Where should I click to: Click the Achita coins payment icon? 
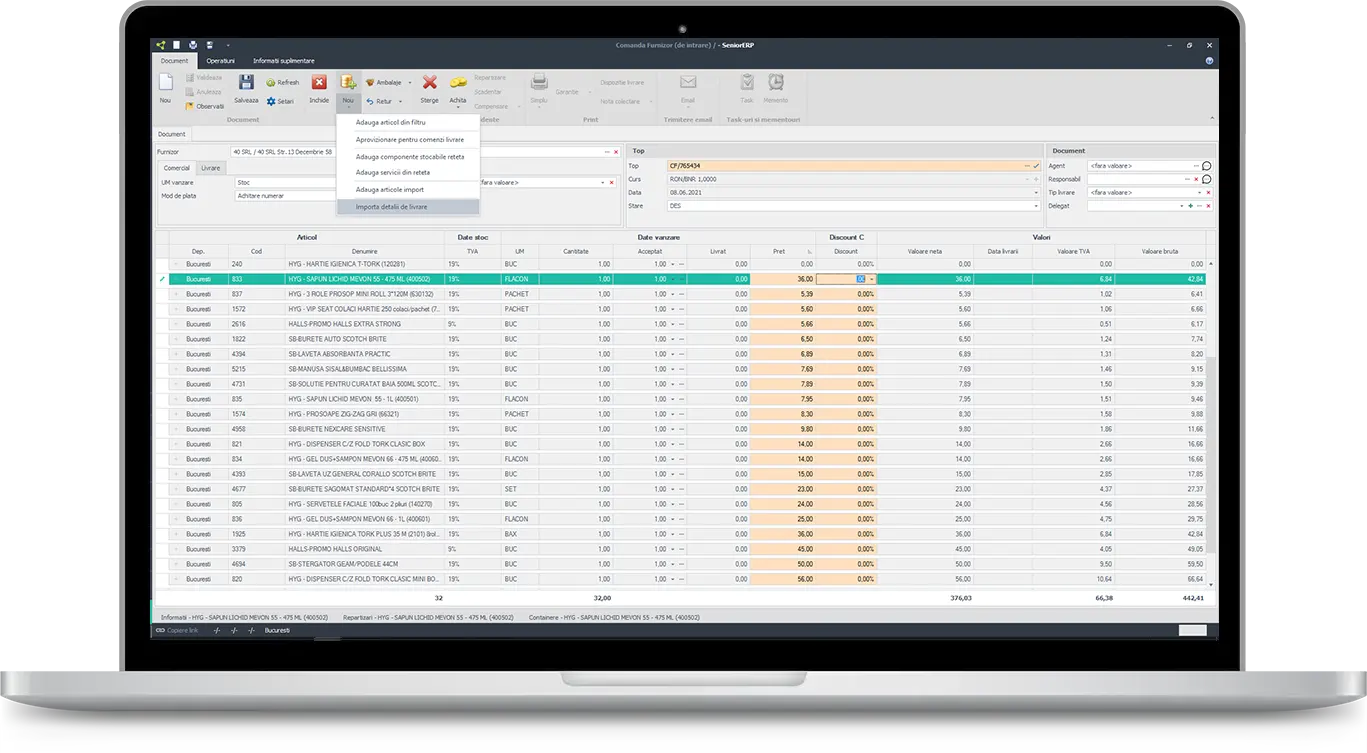coord(458,83)
